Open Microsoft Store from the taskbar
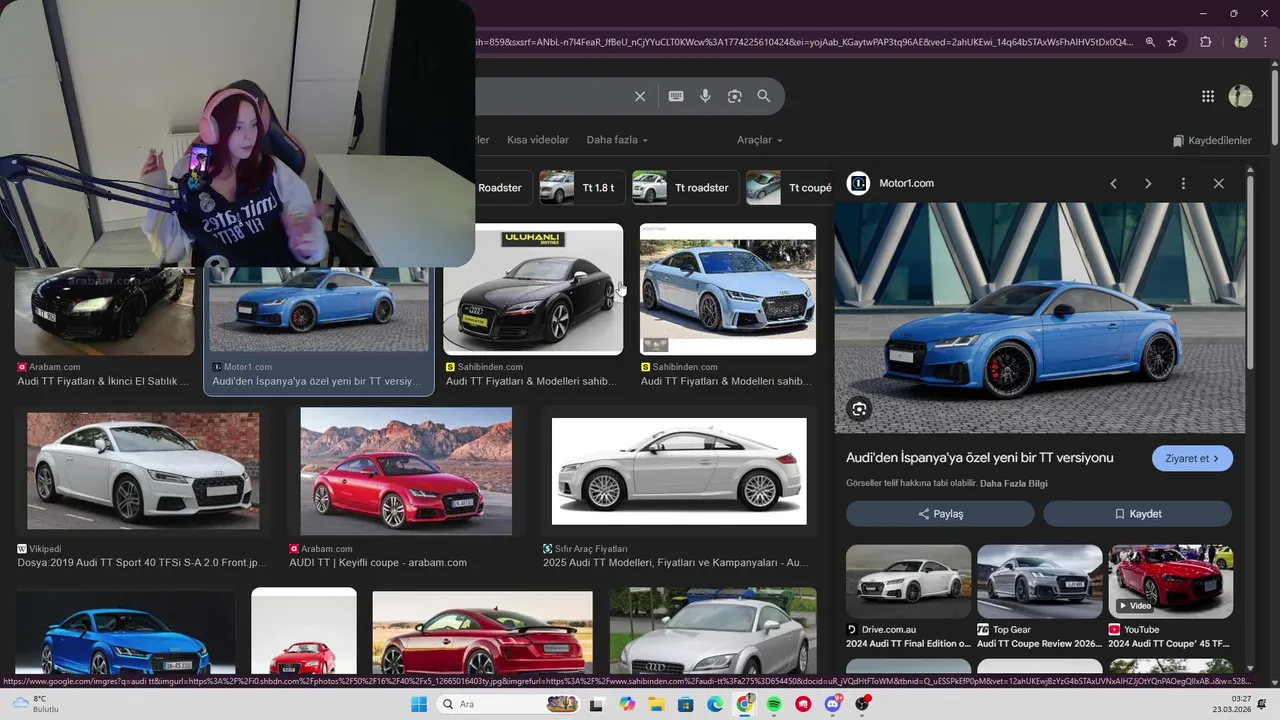Image resolution: width=1280 pixels, height=720 pixels. (685, 704)
